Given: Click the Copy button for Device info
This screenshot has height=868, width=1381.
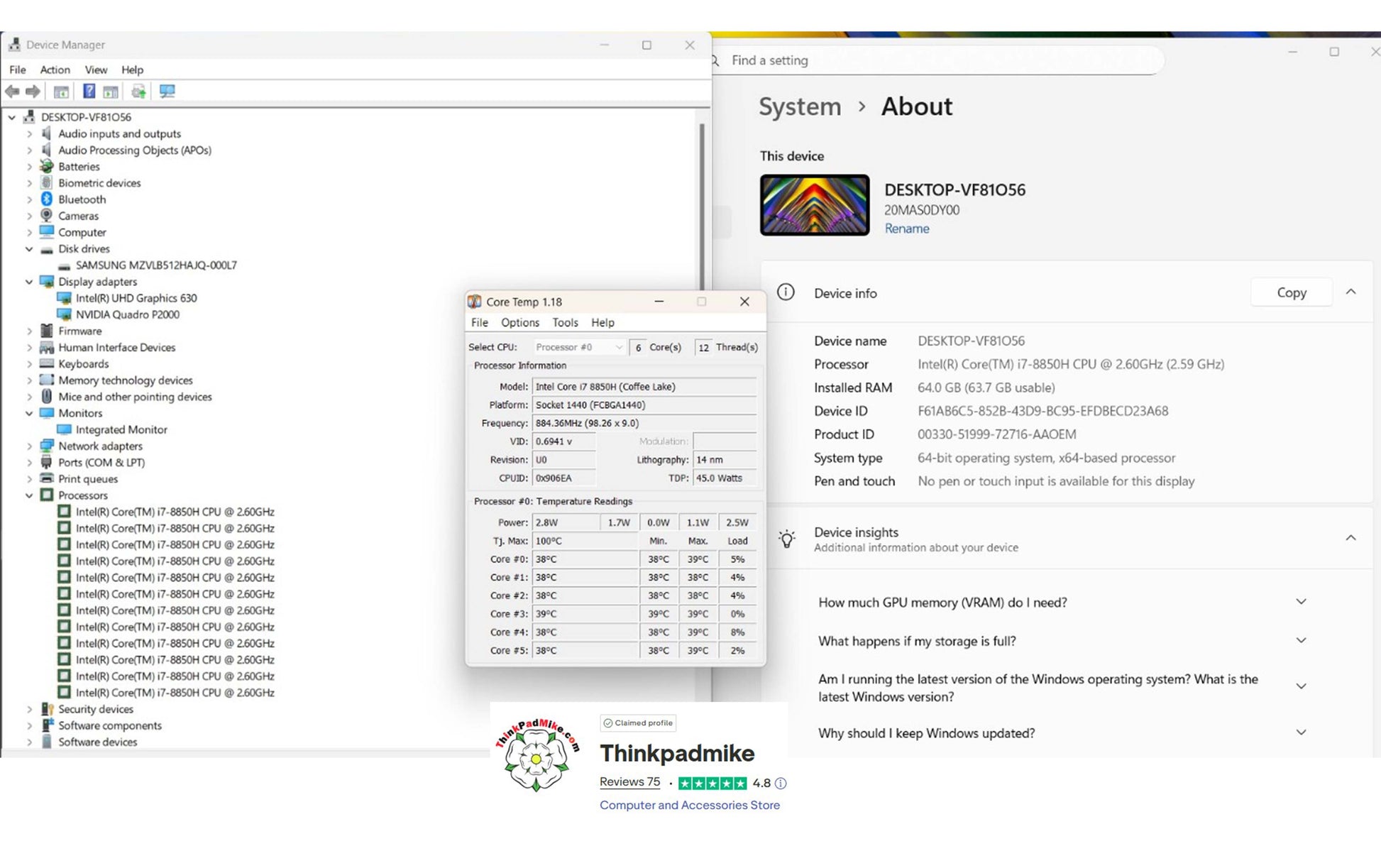Looking at the screenshot, I should click(x=1291, y=292).
